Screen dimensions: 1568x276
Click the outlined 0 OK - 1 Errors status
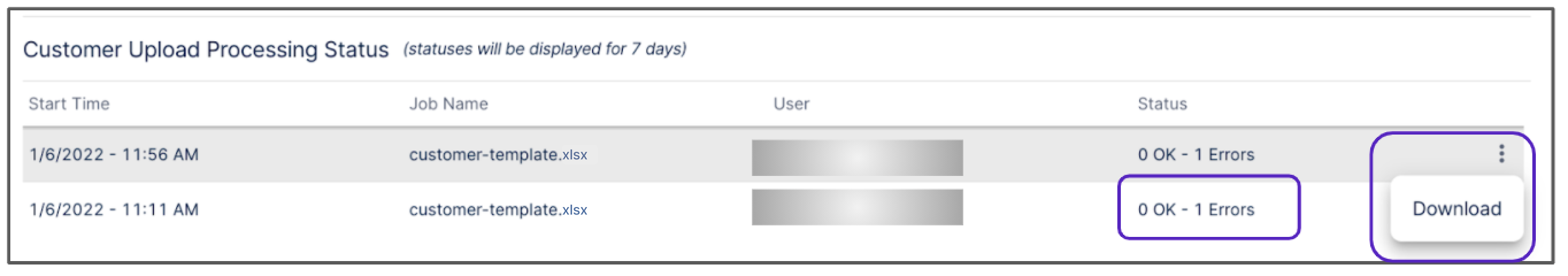click(1196, 210)
